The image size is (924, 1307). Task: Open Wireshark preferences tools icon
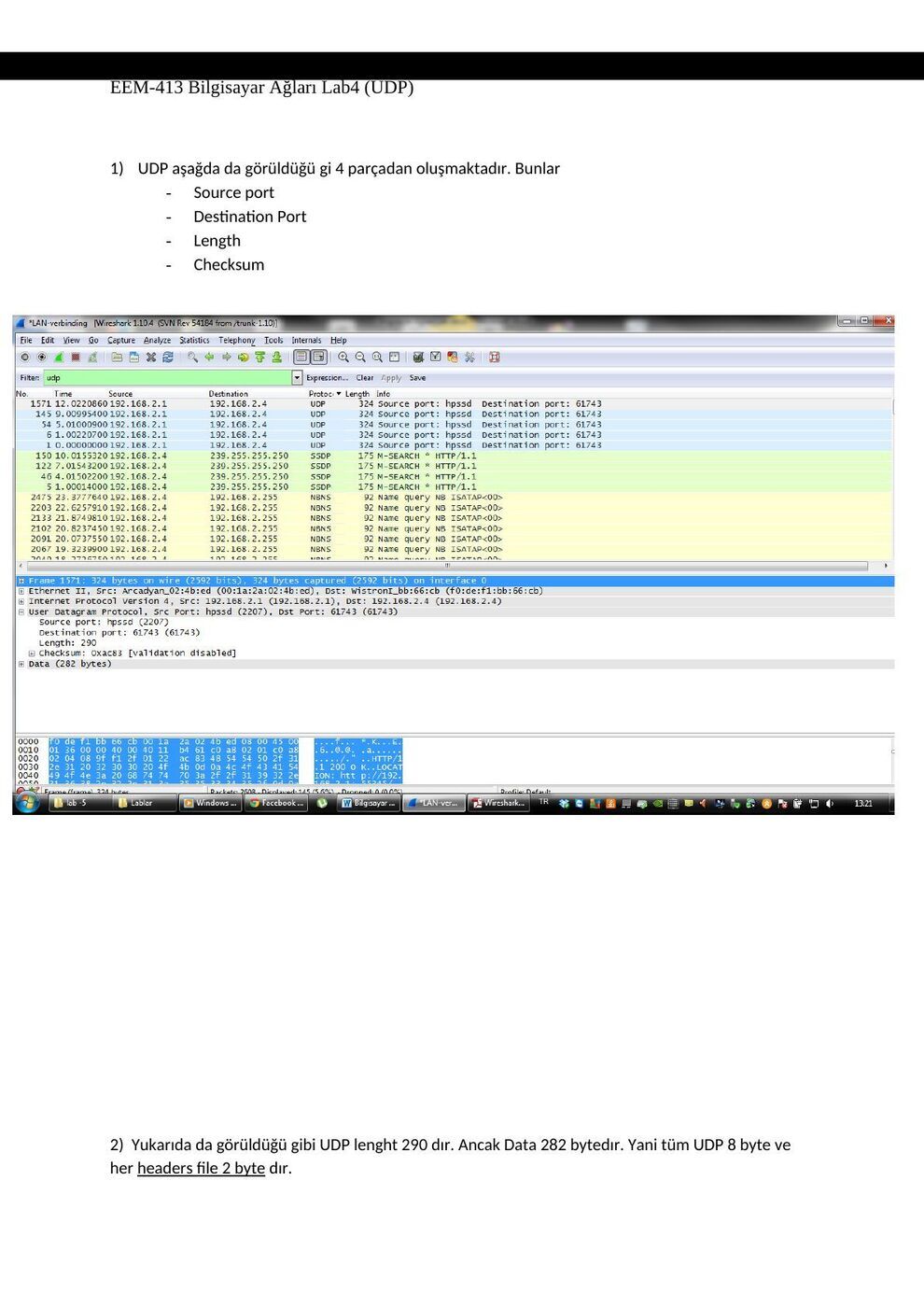[469, 358]
